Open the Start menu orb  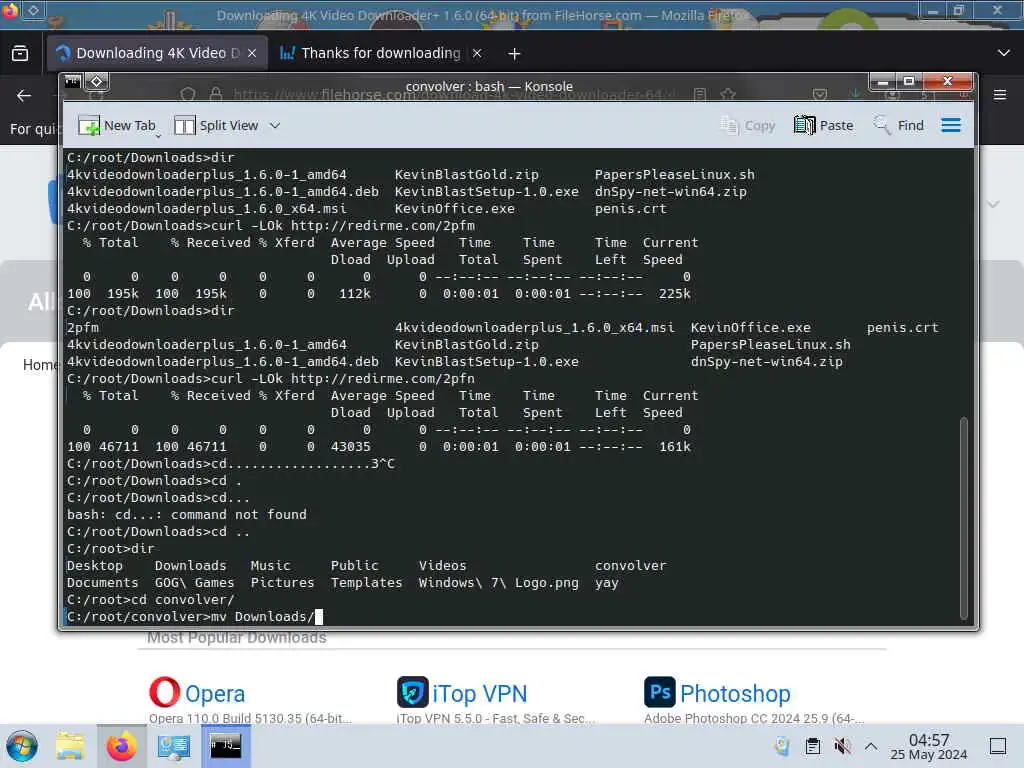(x=22, y=746)
